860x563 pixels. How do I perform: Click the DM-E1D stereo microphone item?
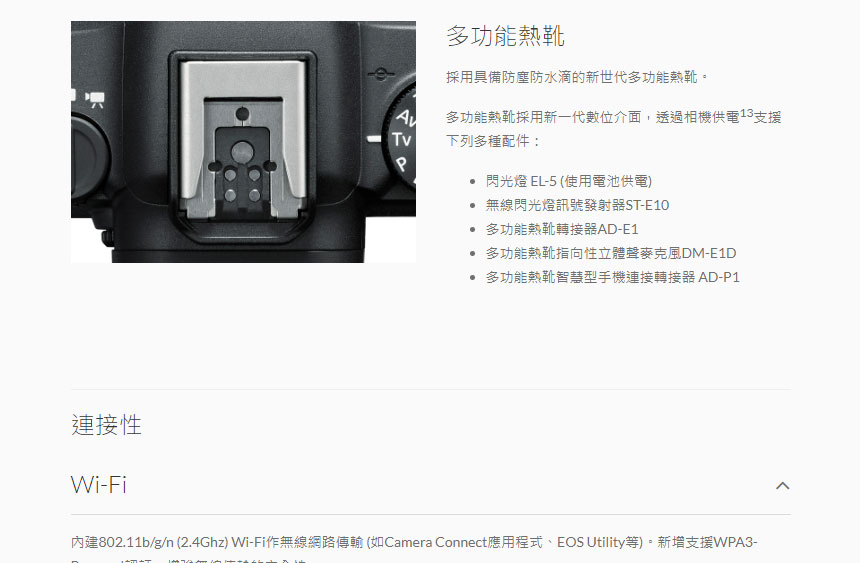(610, 254)
